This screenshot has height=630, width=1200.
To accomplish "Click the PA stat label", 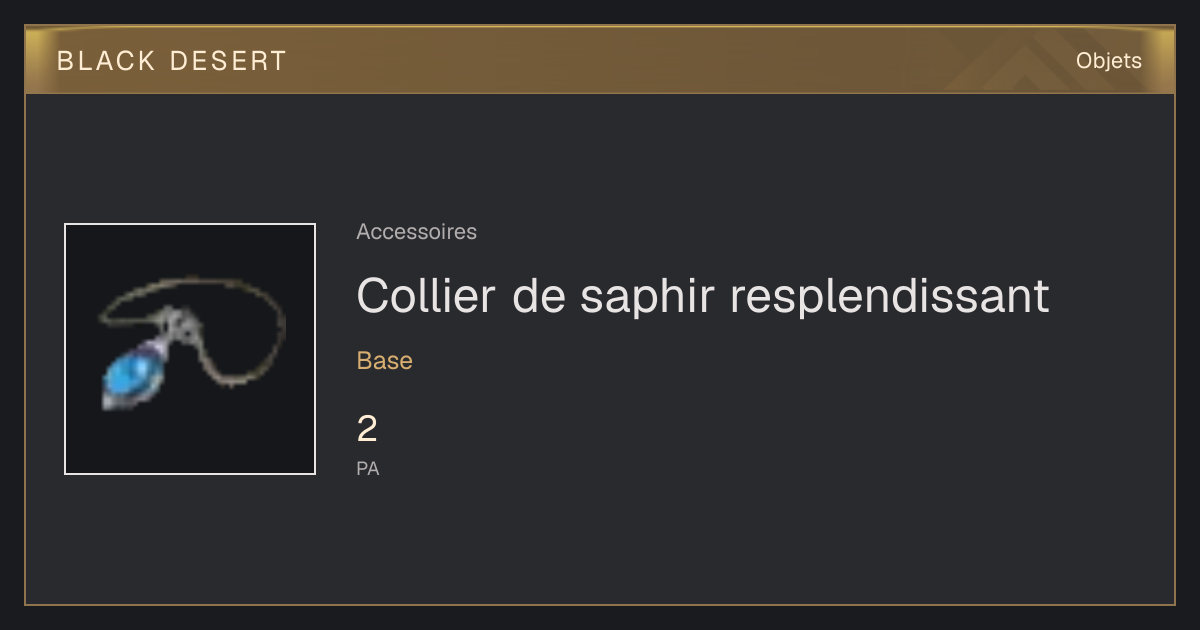I will pos(368,468).
